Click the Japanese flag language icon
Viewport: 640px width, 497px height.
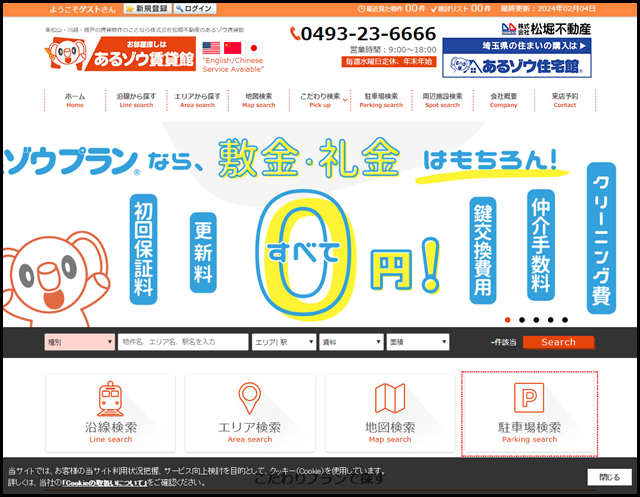[x=253, y=48]
